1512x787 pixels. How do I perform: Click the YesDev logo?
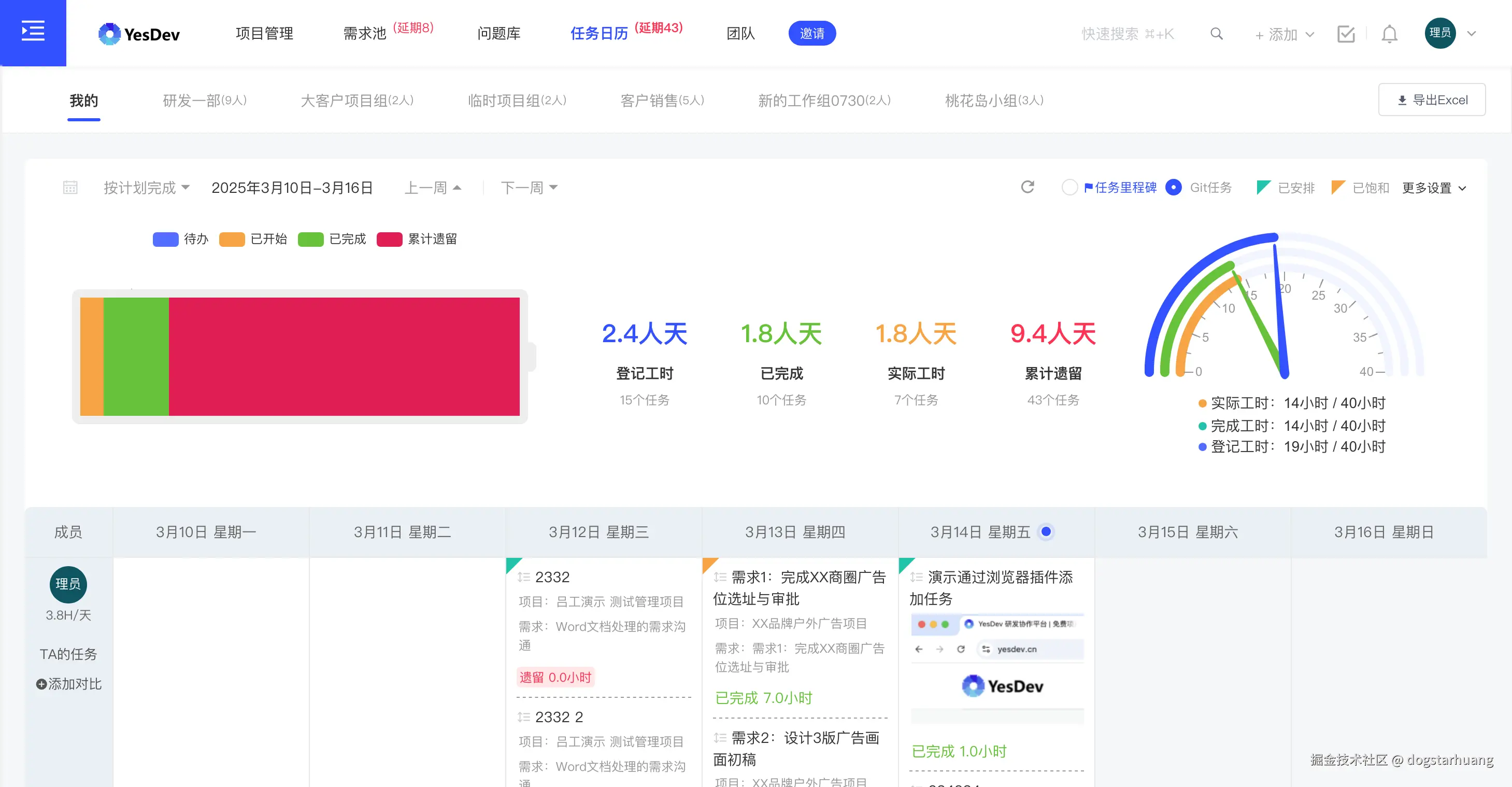(138, 34)
